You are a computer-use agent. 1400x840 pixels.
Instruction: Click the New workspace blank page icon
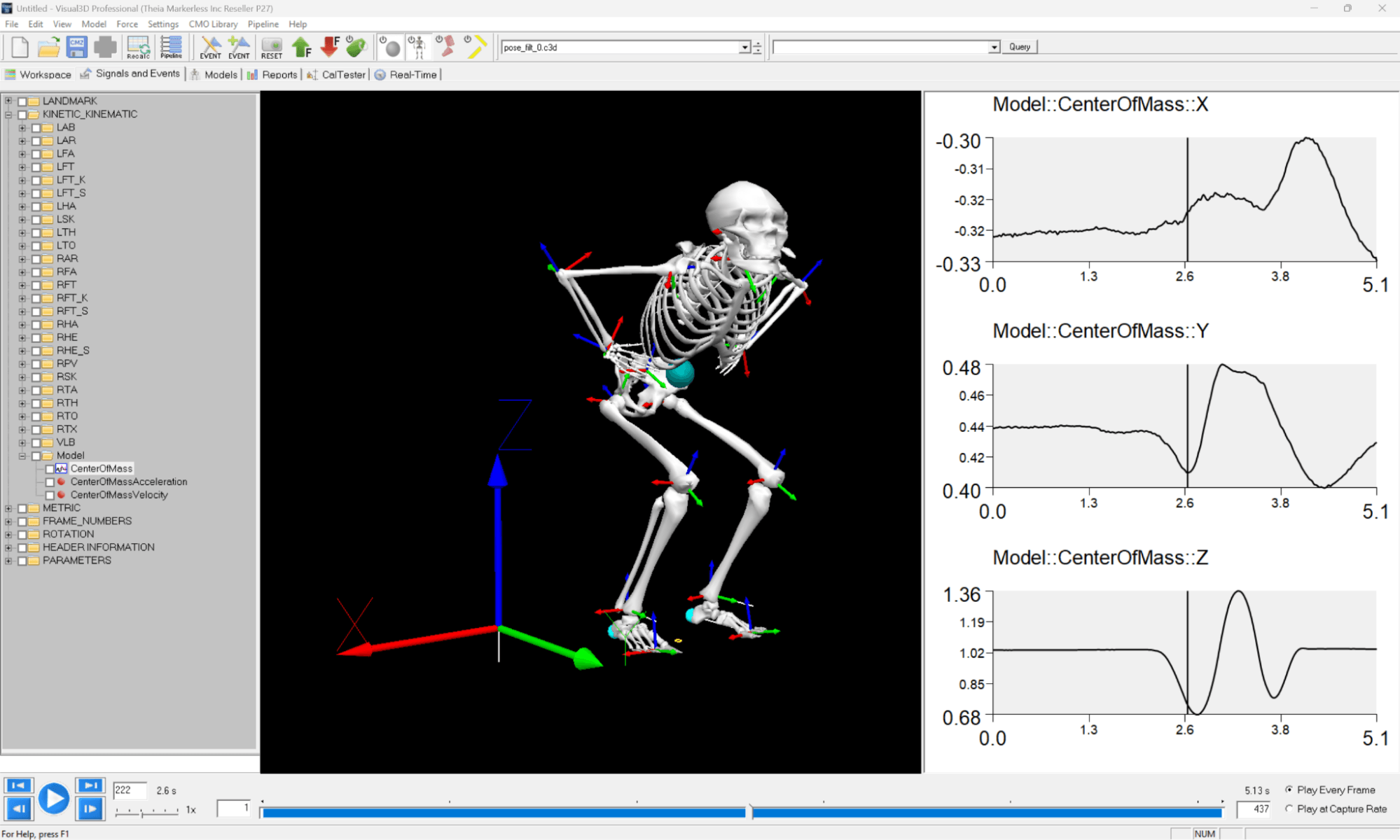click(x=20, y=47)
